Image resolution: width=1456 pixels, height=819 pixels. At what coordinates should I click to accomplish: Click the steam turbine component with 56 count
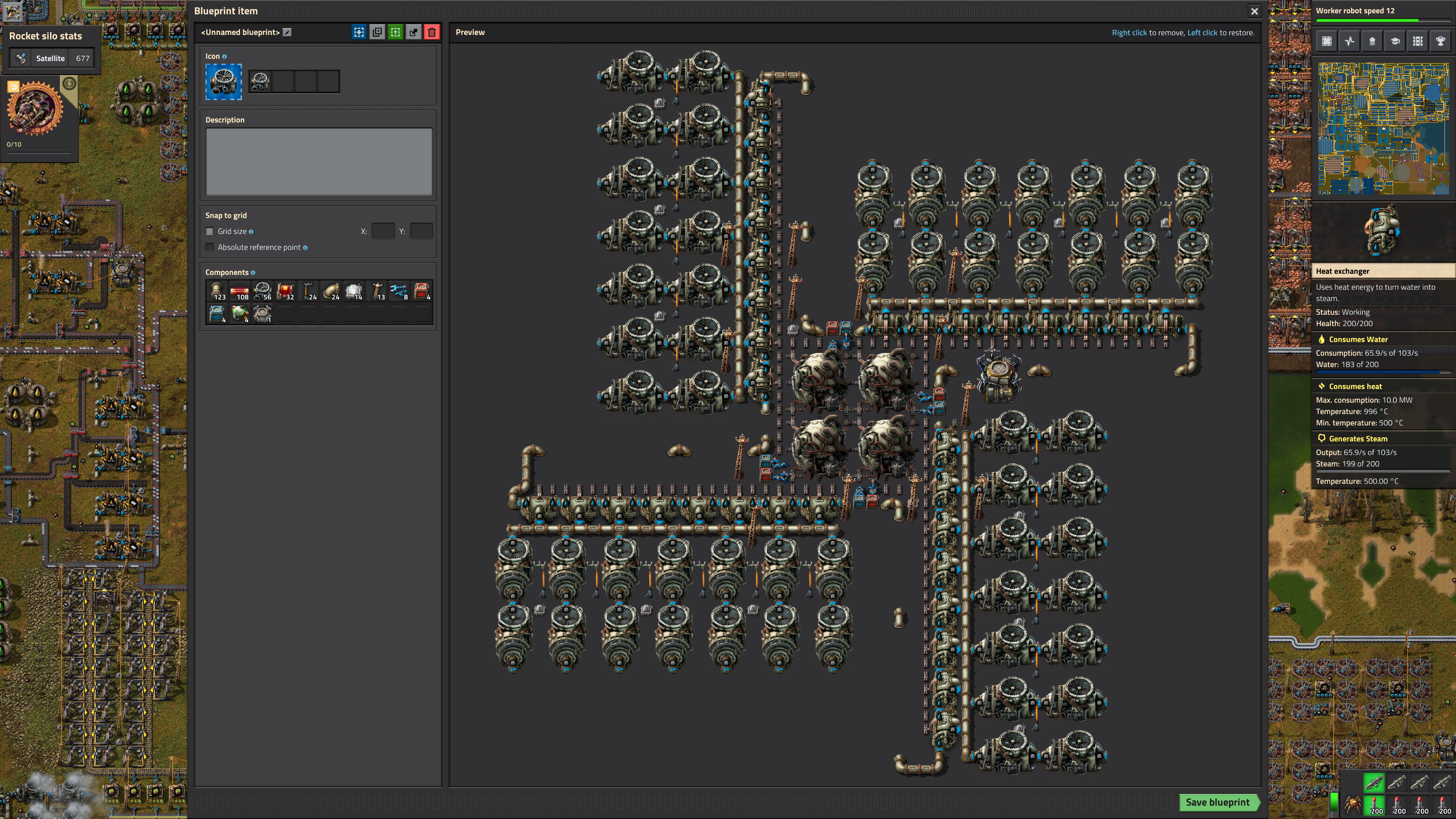[x=262, y=291]
